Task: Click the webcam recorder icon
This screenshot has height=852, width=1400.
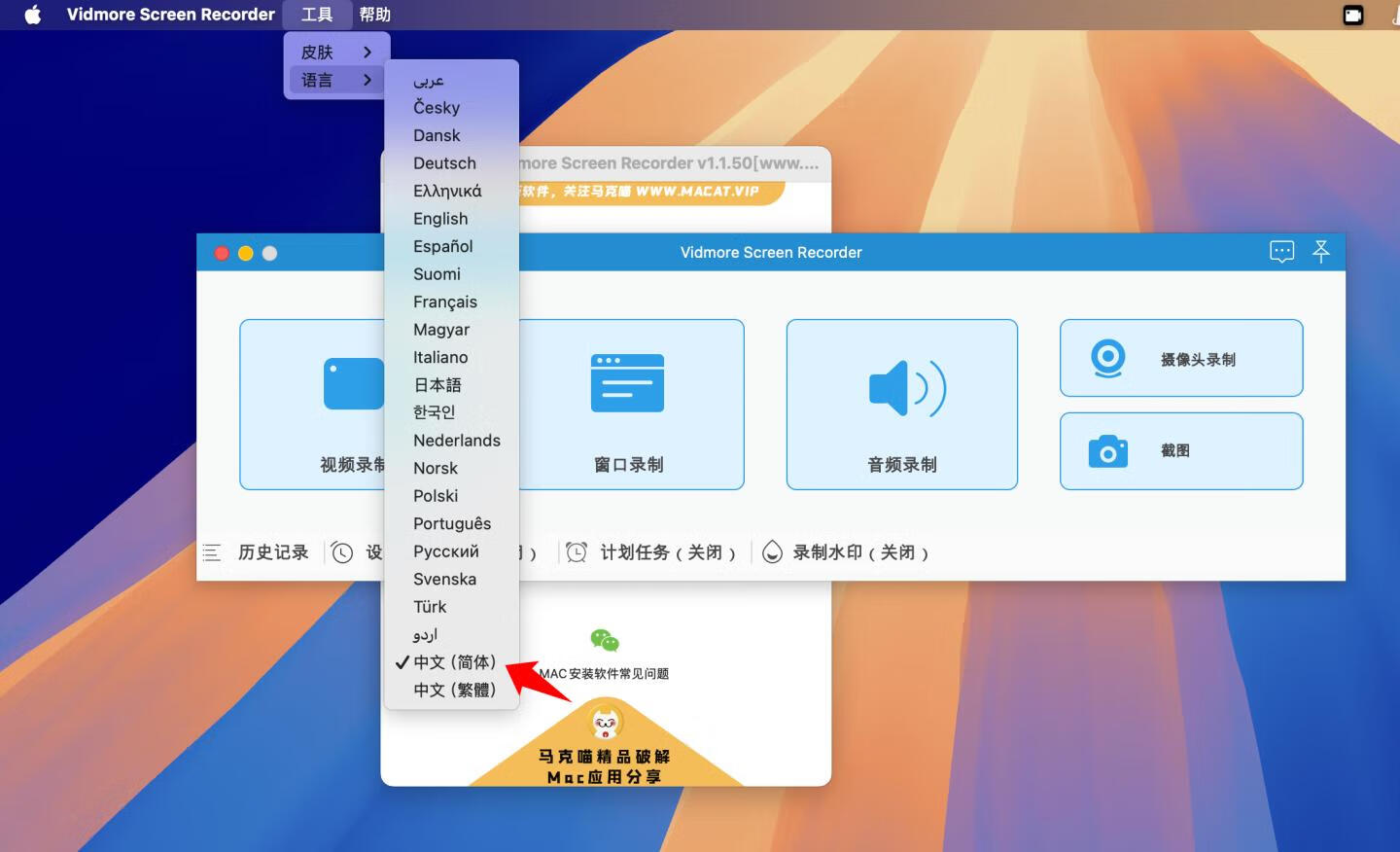Action: pos(1108,358)
